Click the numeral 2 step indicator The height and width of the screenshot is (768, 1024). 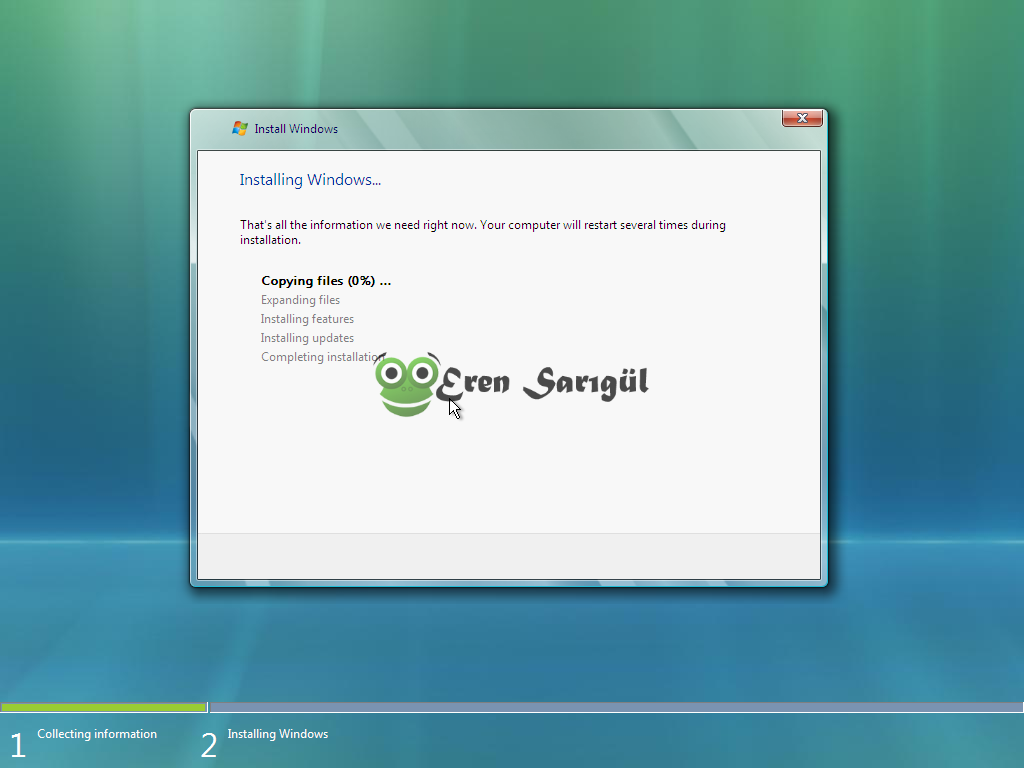[x=208, y=744]
